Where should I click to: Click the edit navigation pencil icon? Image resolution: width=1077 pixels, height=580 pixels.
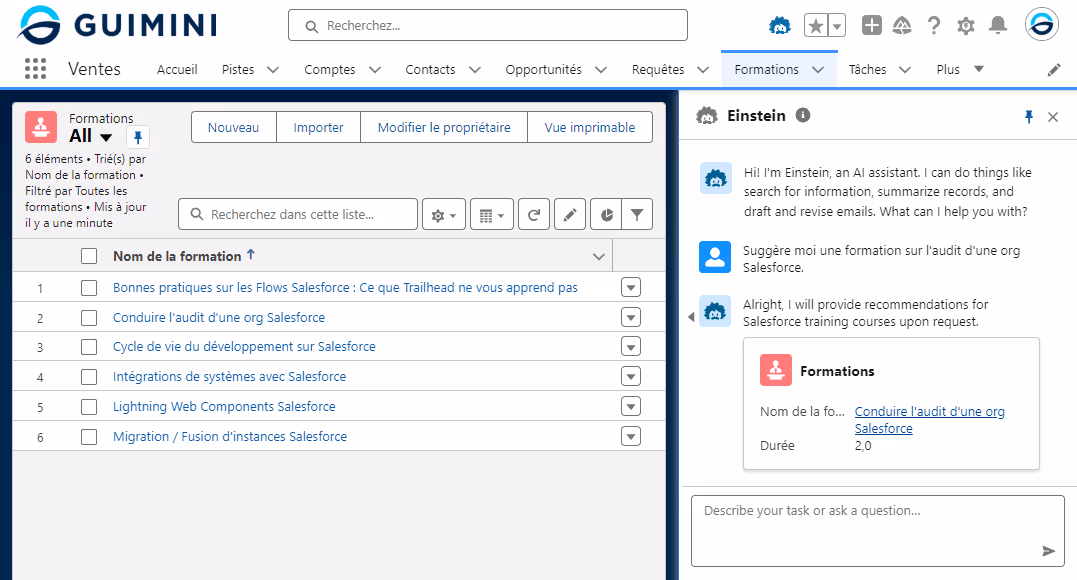[1054, 69]
